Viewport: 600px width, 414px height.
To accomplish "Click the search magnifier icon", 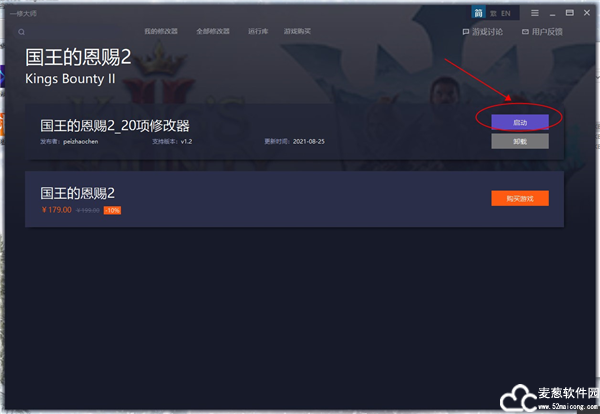I will pos(21,32).
